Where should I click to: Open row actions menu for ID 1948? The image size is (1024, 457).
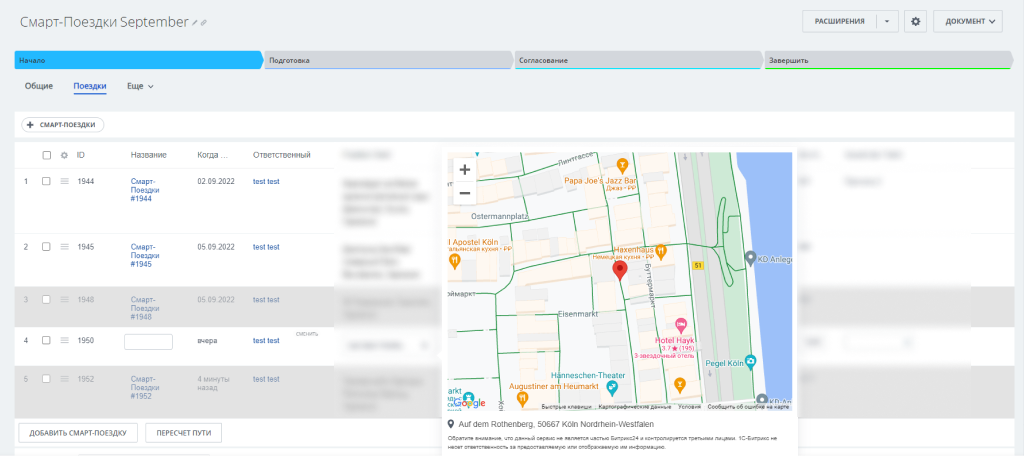(65, 300)
